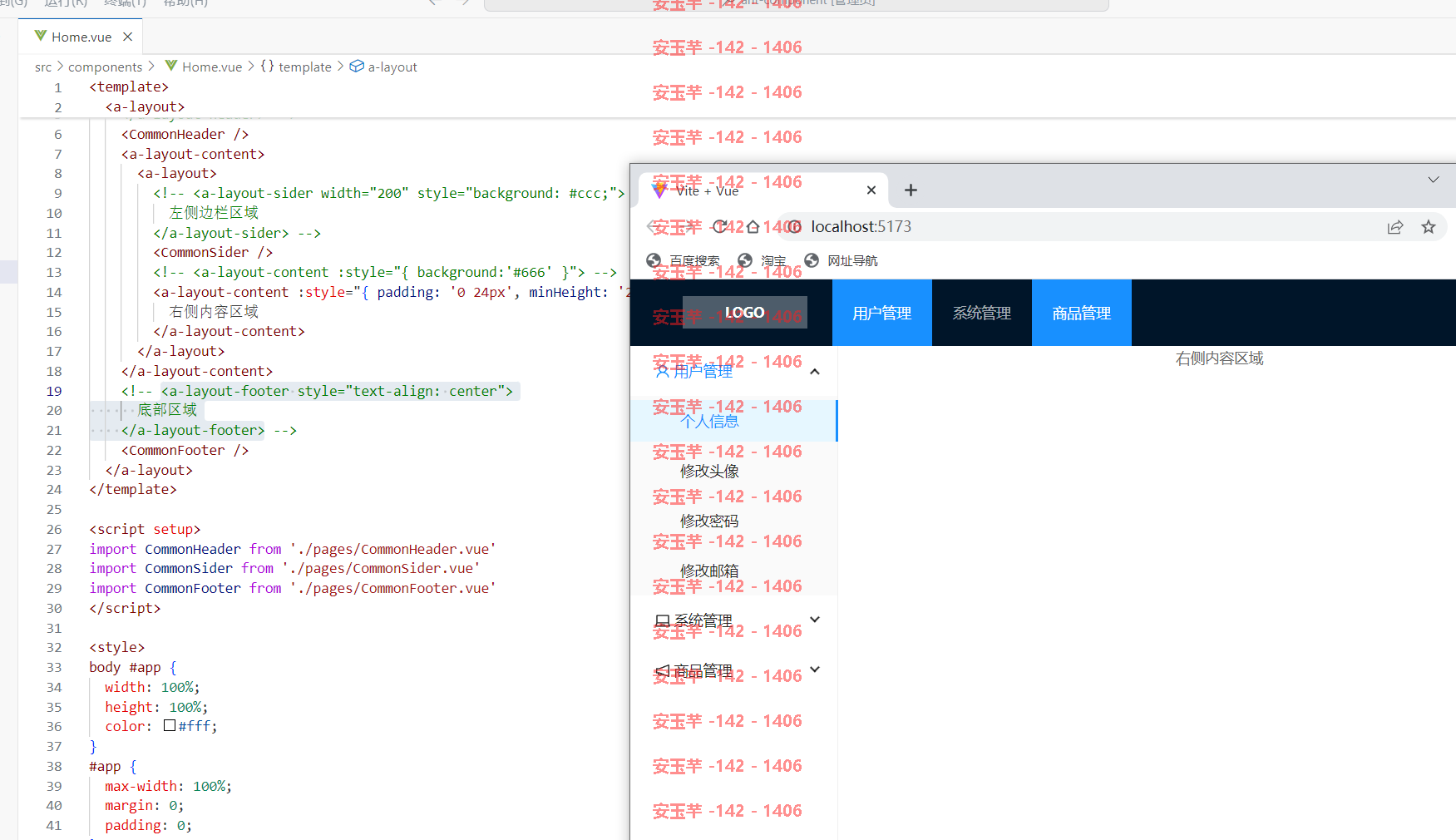Click the browser back arrow
1456x840 pixels.
click(x=654, y=226)
